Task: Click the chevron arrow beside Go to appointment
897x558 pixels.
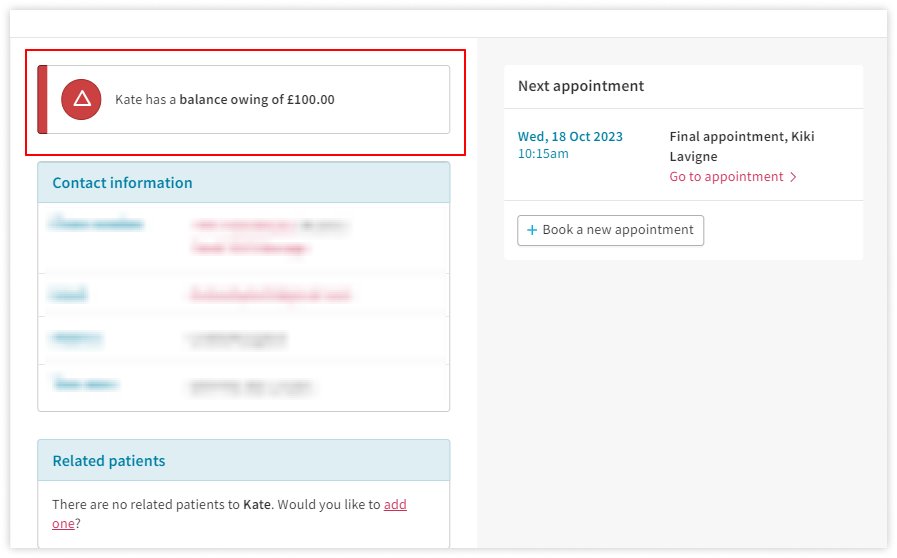Action: (x=793, y=177)
